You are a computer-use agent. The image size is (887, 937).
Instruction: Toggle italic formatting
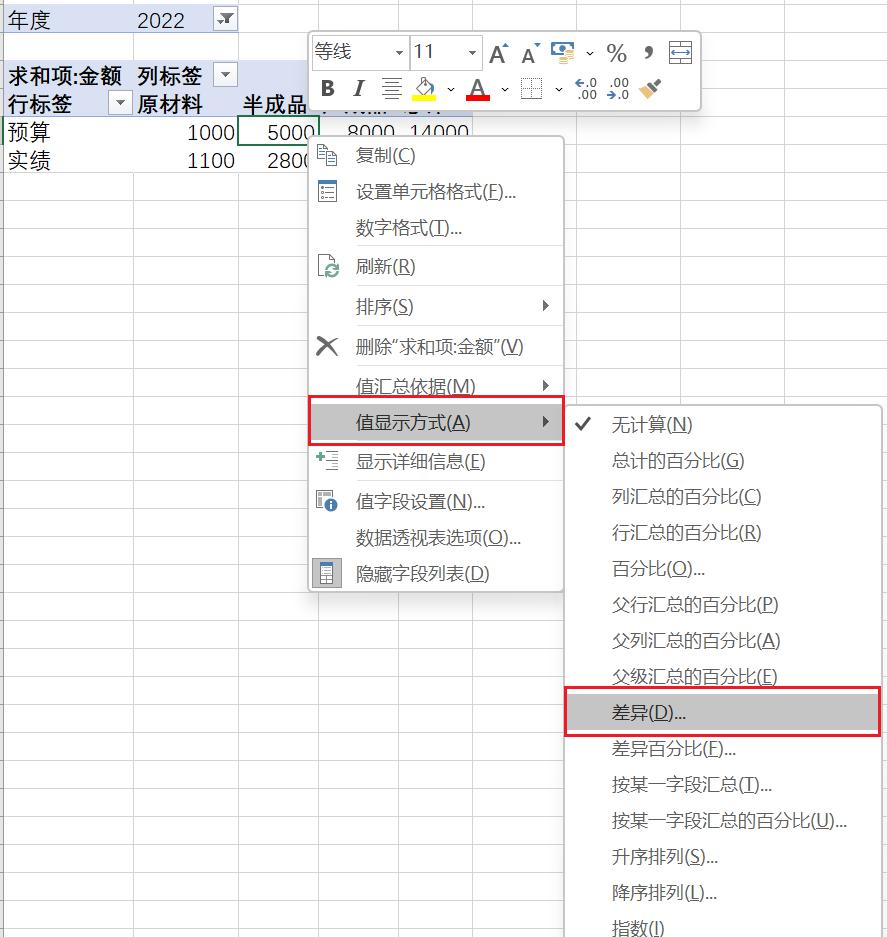359,88
